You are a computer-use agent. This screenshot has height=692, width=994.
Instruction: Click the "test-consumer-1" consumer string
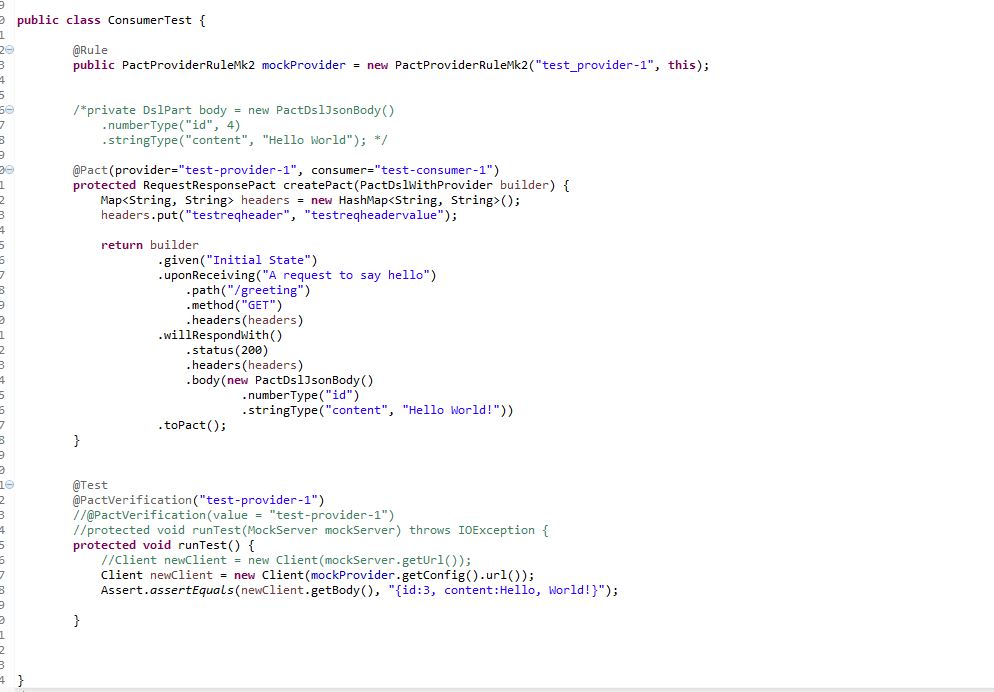click(x=434, y=170)
